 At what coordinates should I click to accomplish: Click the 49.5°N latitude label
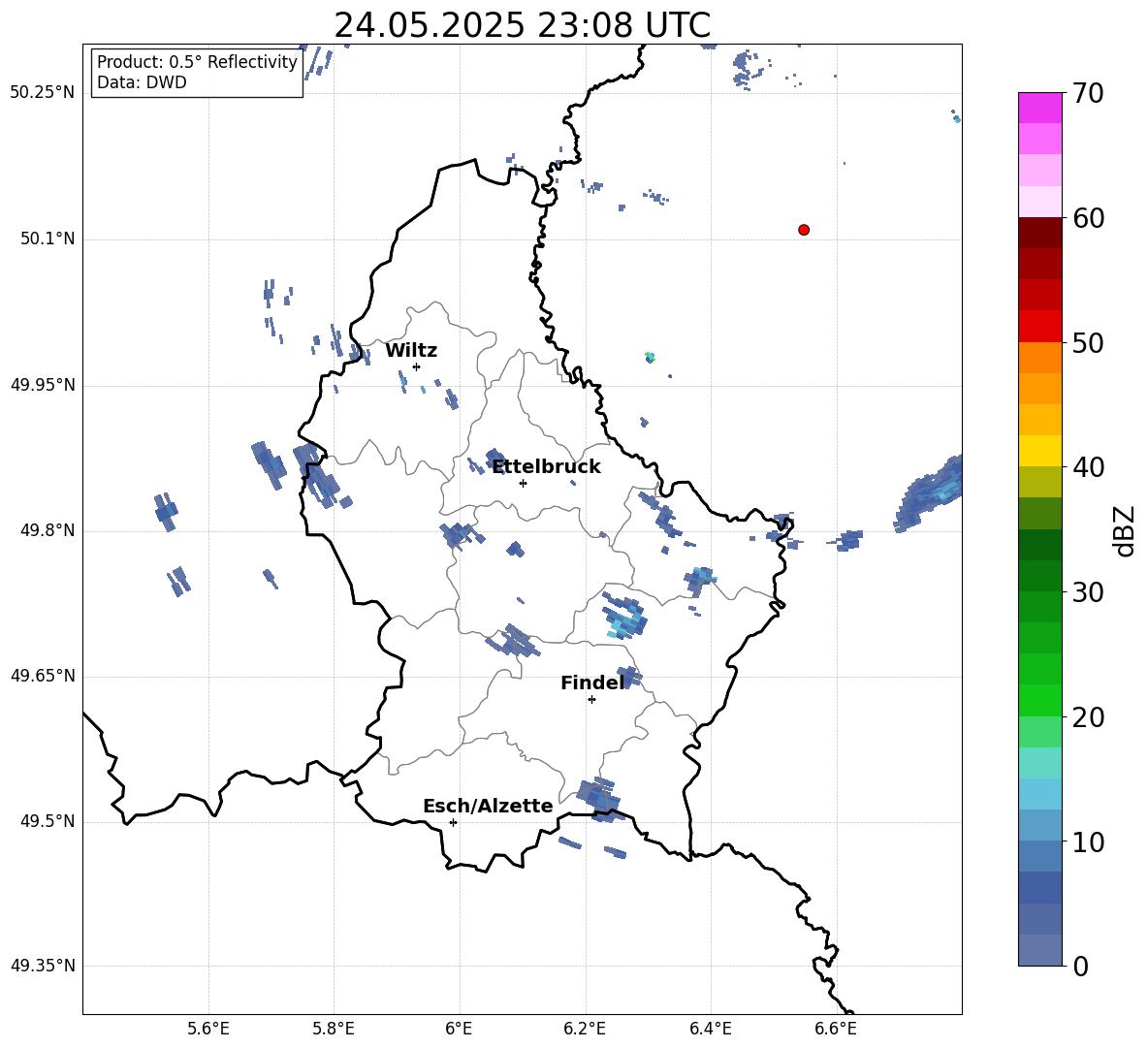48,821
